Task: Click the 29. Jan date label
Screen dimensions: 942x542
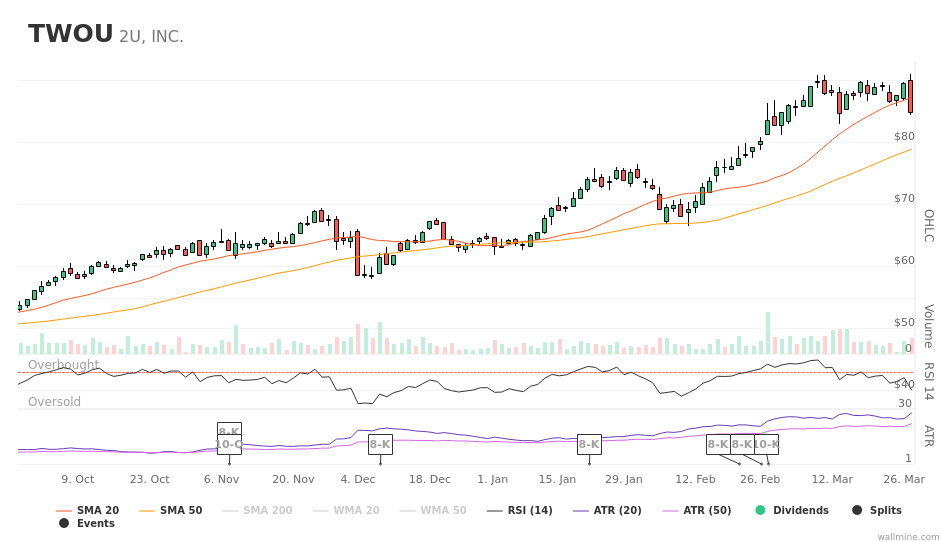Action: (624, 480)
